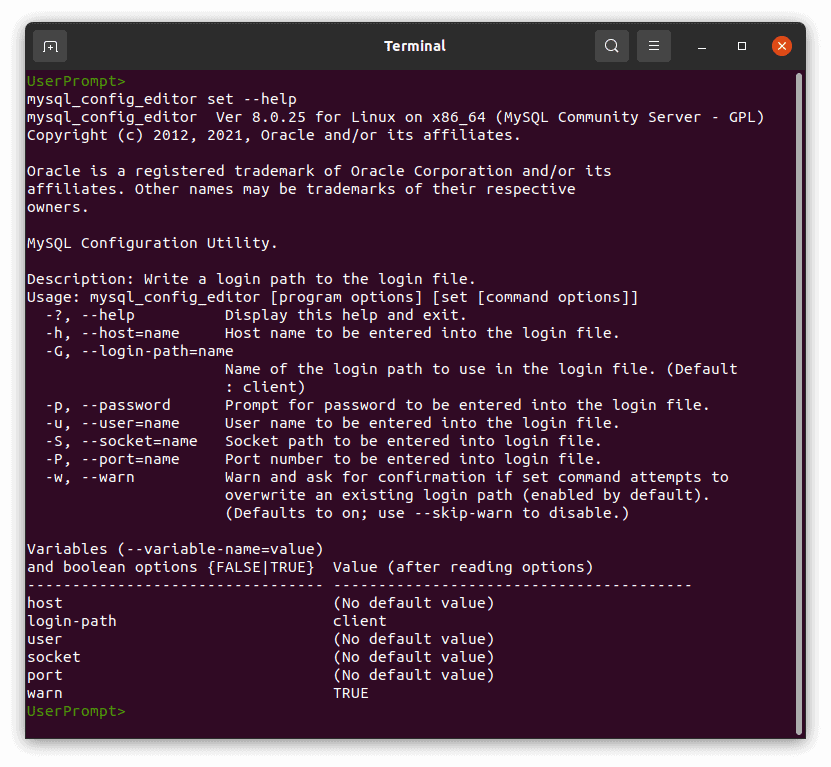Click 'Prompt for password to be entered' description
Viewport: 831px width, 767px height.
click(x=467, y=405)
